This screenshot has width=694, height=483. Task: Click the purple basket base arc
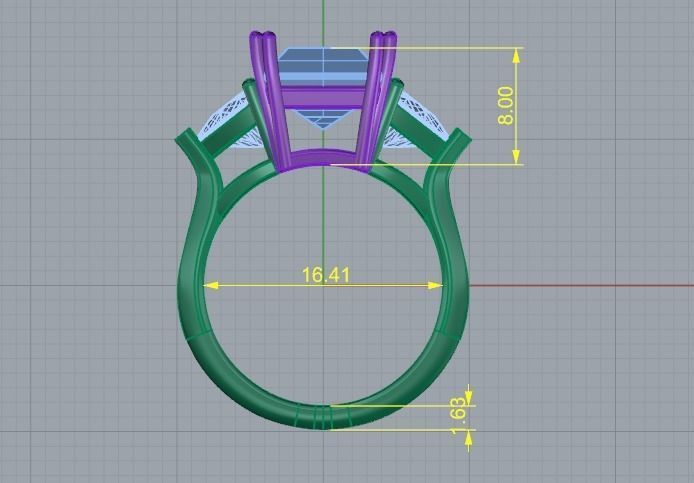[324, 160]
